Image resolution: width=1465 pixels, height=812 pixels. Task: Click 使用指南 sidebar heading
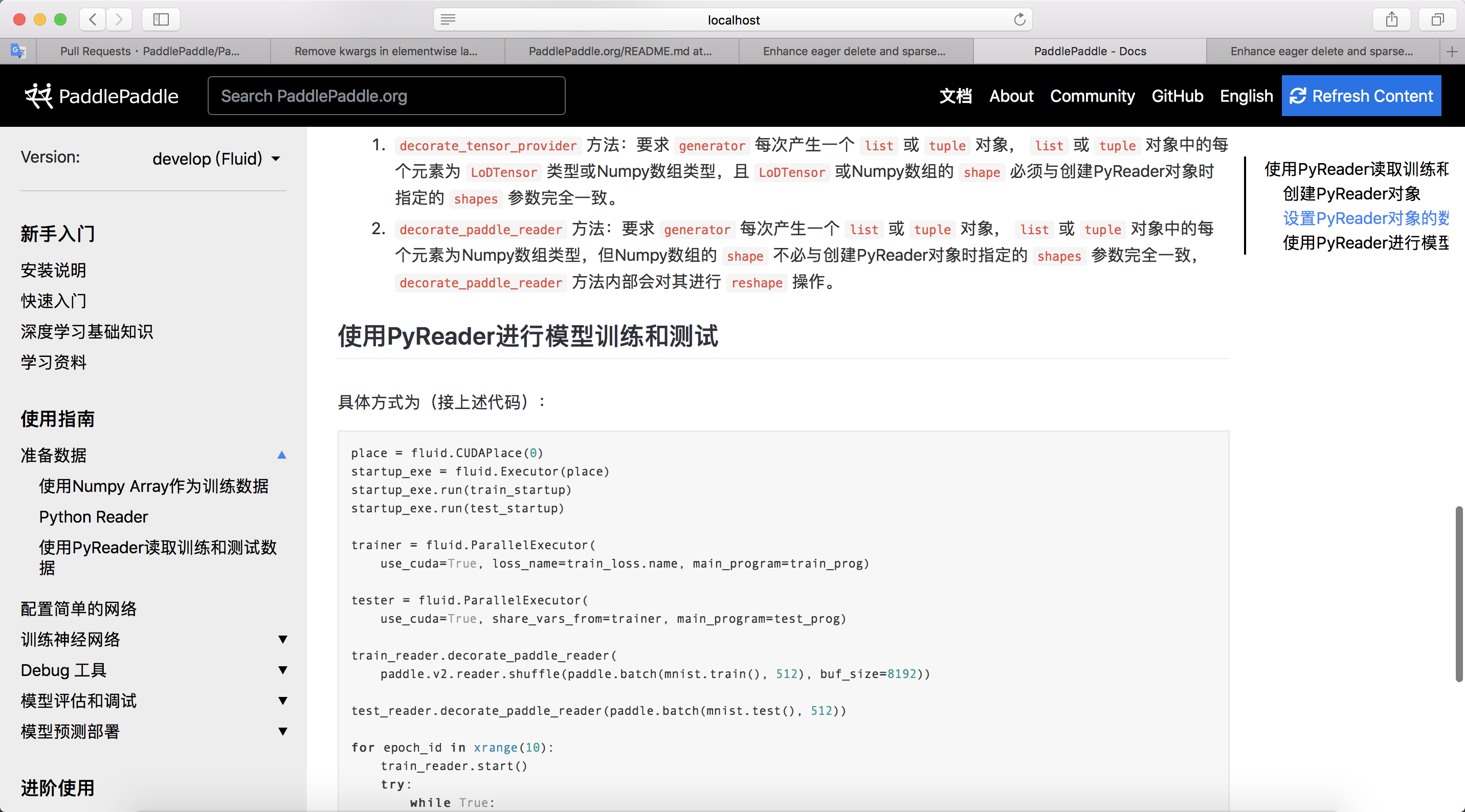coord(57,418)
